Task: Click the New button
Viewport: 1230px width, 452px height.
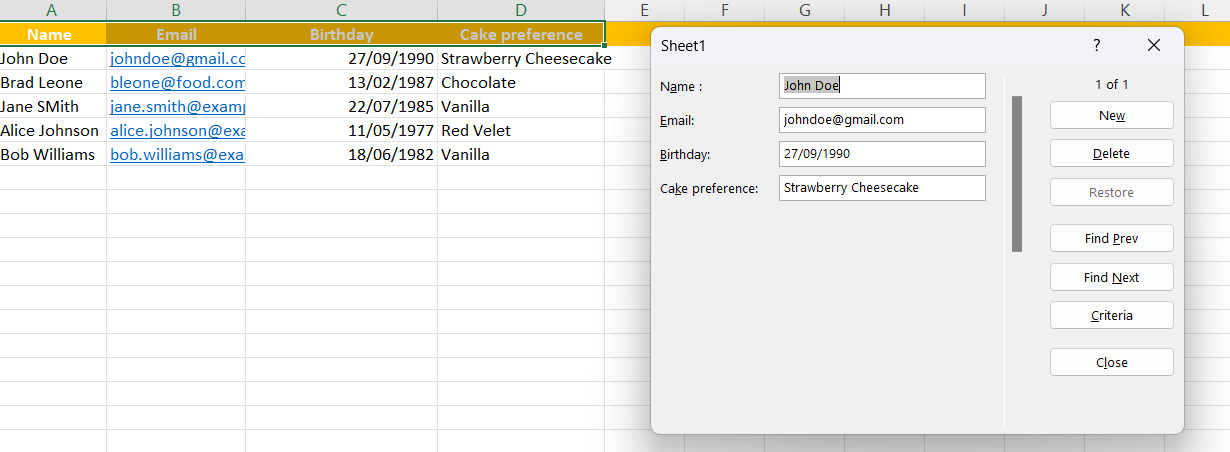Action: tap(1111, 115)
